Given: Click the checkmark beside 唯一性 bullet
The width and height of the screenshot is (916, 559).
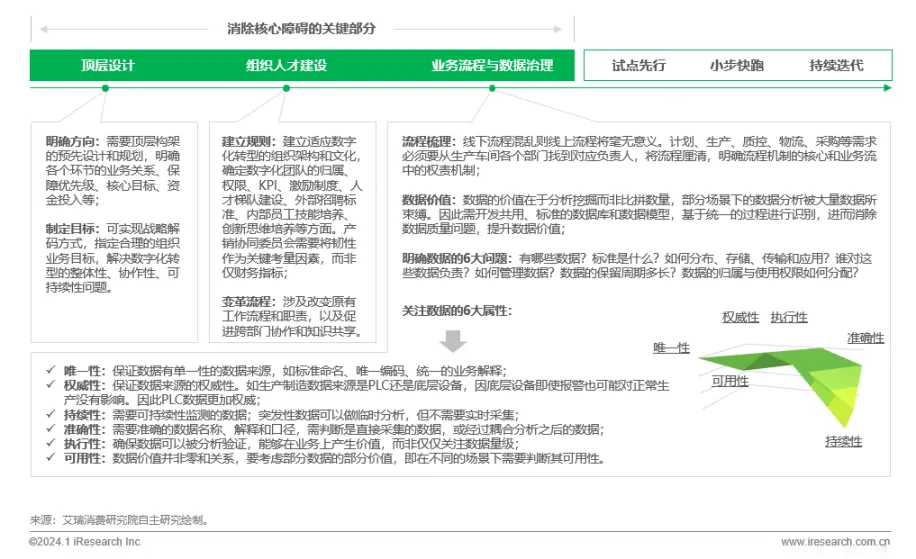Looking at the screenshot, I should coord(51,370).
